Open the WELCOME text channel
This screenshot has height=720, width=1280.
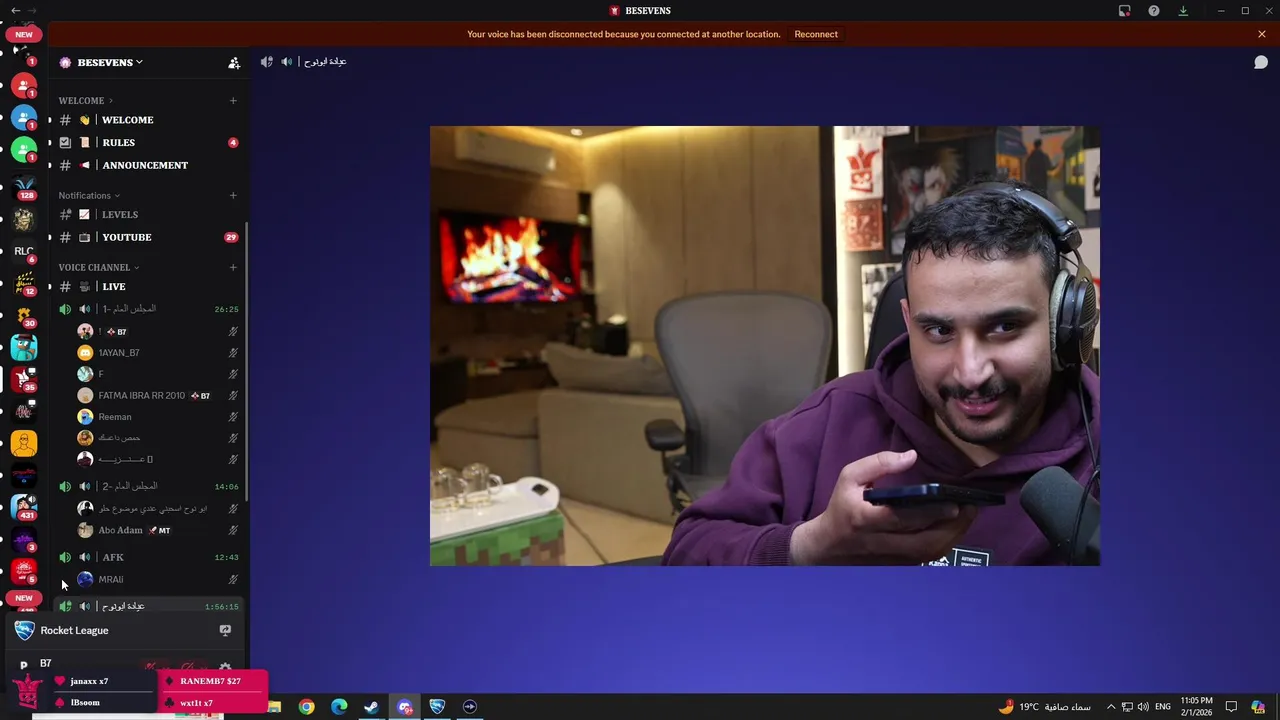(x=148, y=120)
